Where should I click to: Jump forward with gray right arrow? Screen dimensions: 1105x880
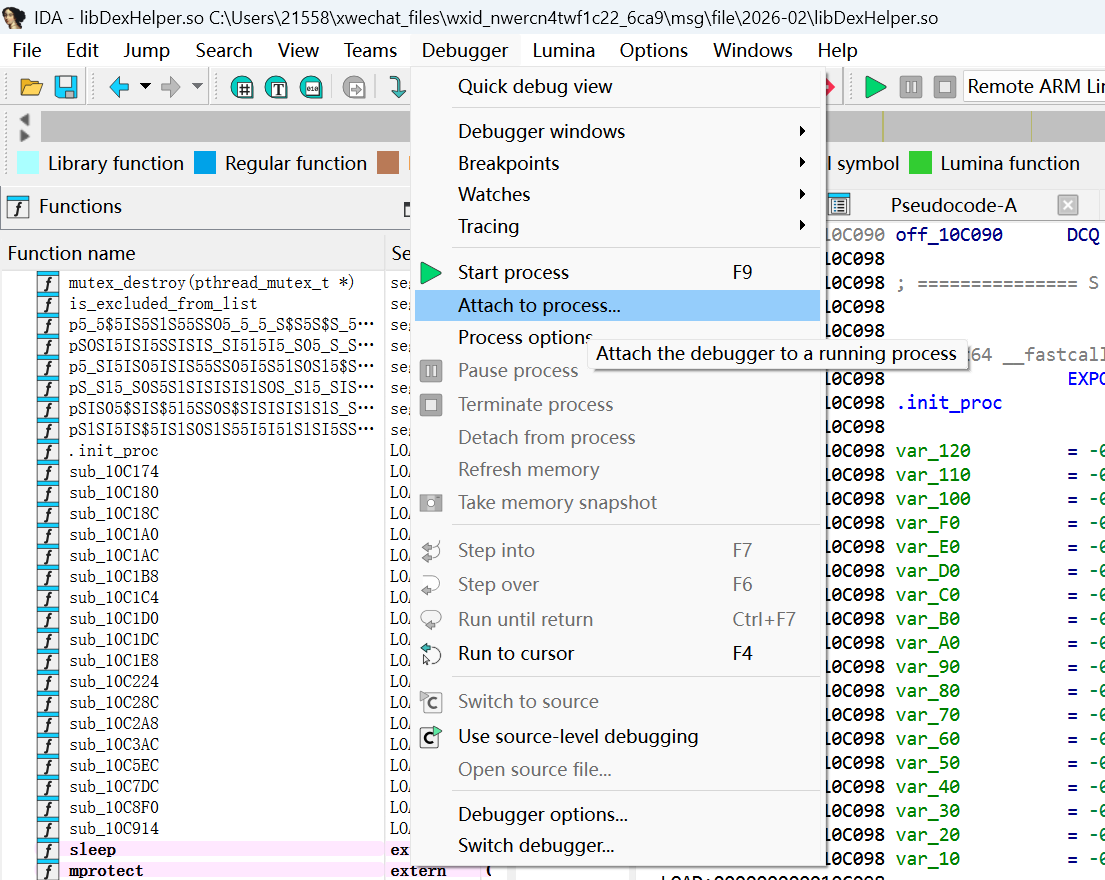(x=171, y=87)
